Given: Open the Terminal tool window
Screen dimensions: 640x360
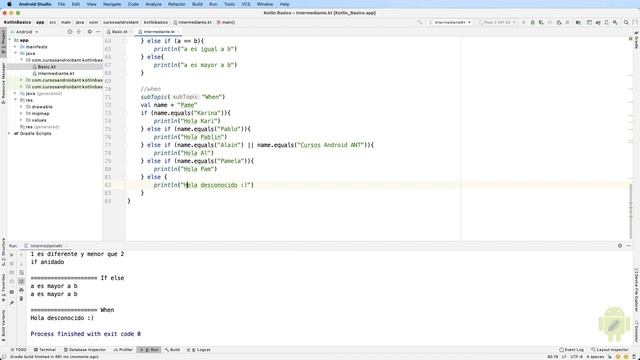Looking at the screenshot, I should tap(45, 350).
